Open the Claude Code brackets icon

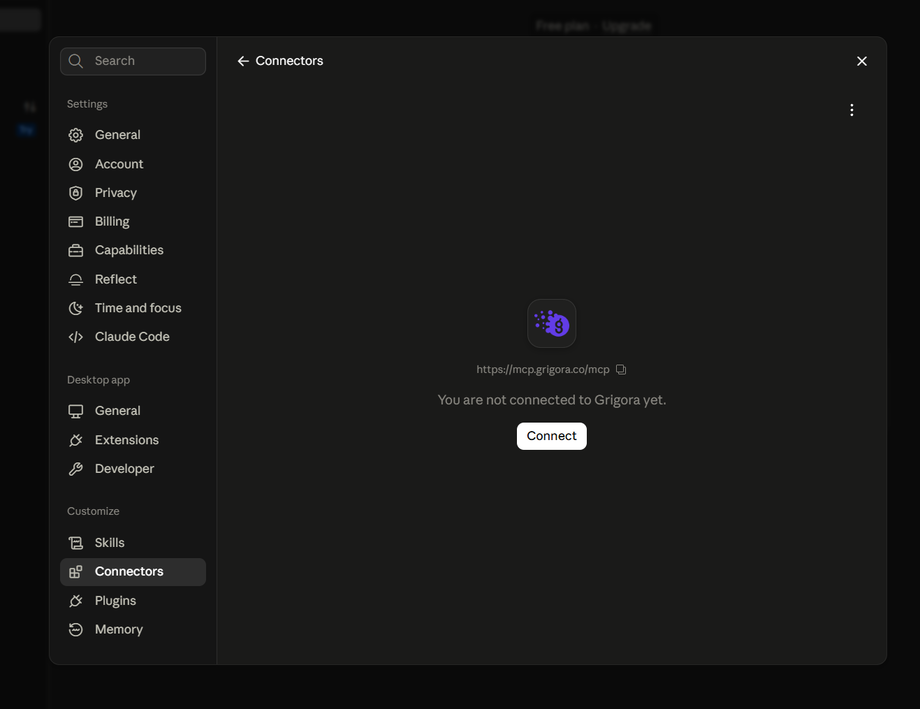(76, 337)
